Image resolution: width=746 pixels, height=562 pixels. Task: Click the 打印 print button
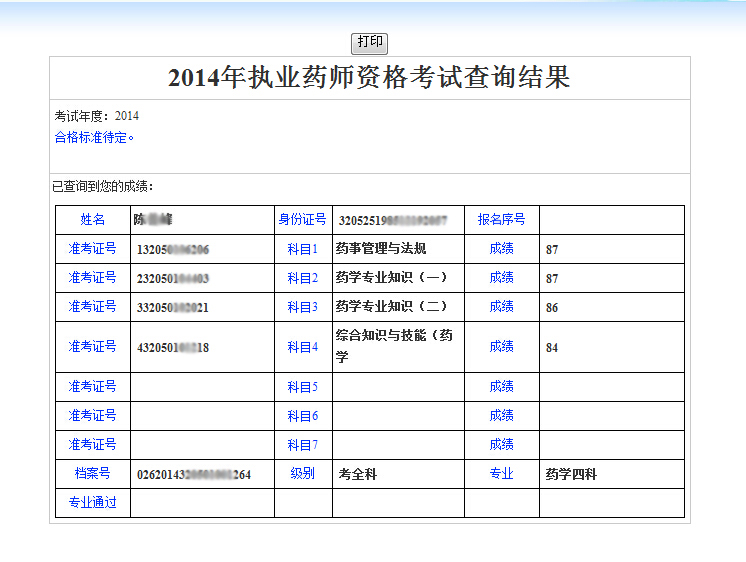369,43
